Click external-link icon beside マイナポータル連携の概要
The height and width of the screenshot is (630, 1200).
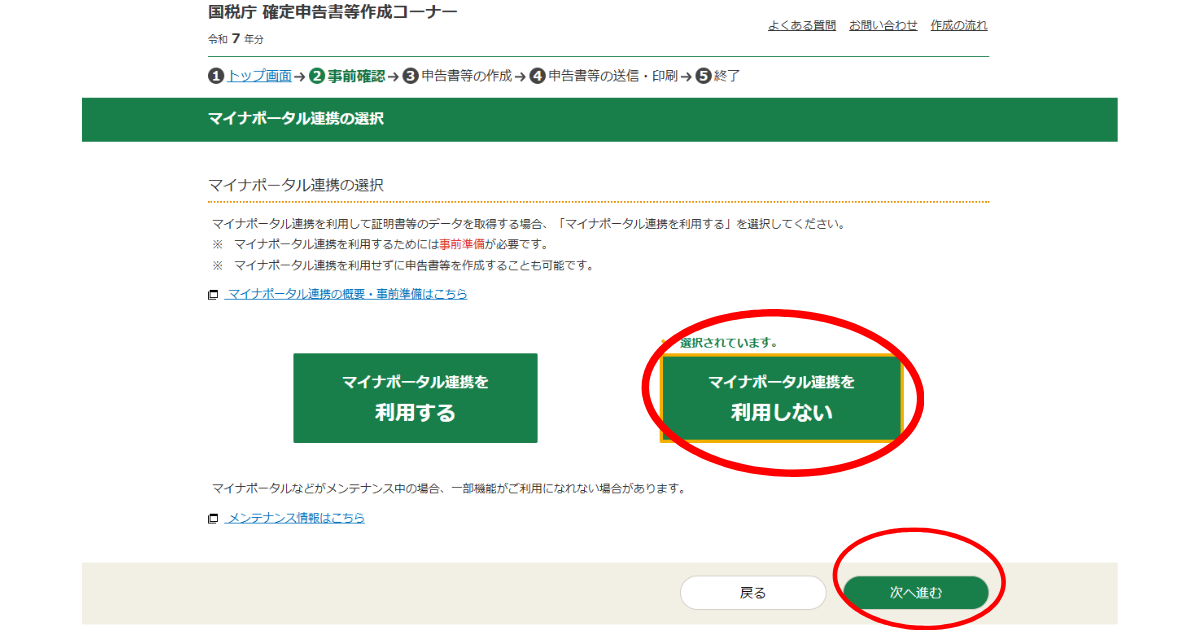pyautogui.click(x=213, y=295)
